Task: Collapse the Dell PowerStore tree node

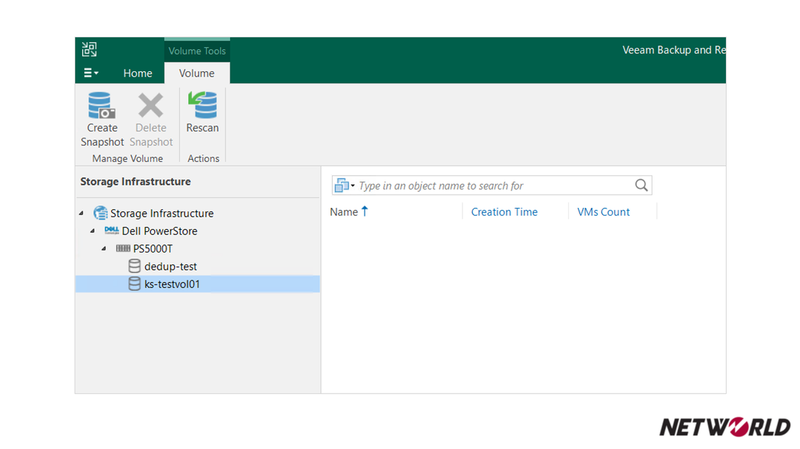Action: pos(93,231)
